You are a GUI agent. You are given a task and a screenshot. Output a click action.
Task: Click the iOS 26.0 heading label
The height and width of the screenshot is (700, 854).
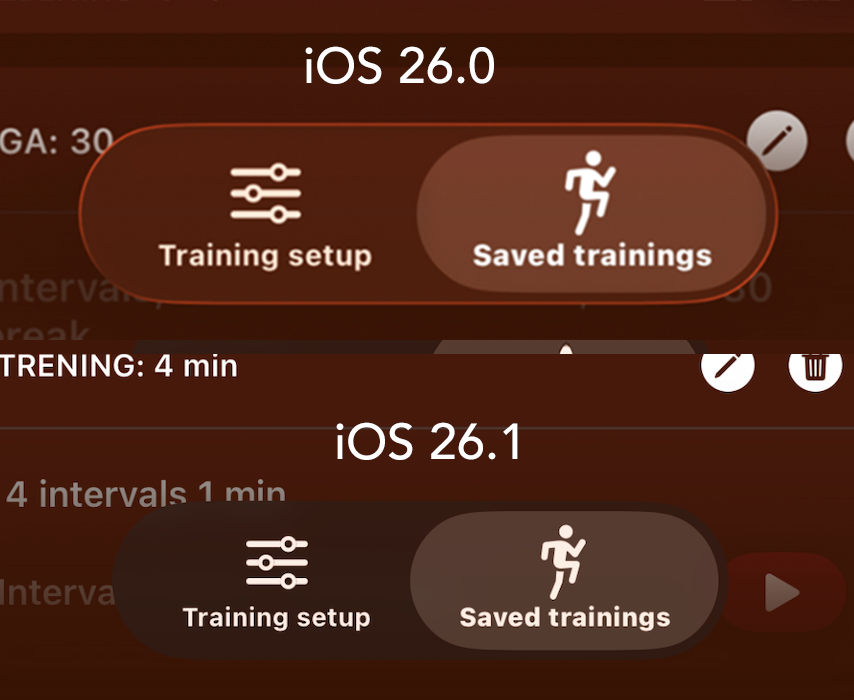pyautogui.click(x=399, y=65)
